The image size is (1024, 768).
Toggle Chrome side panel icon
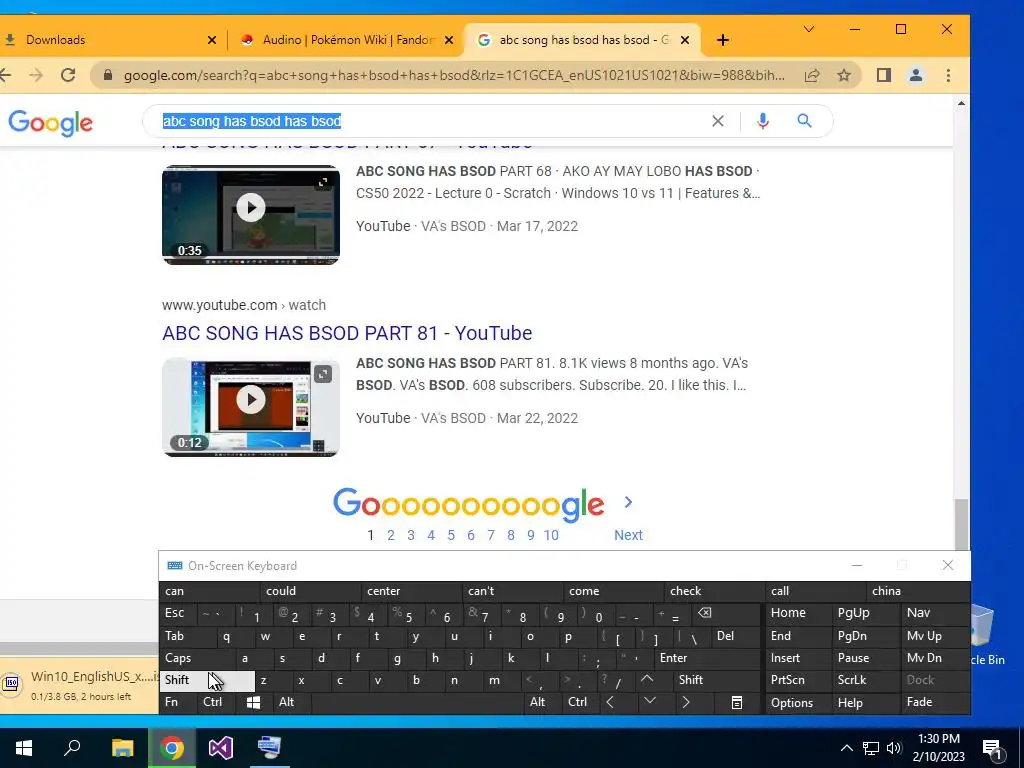[884, 75]
